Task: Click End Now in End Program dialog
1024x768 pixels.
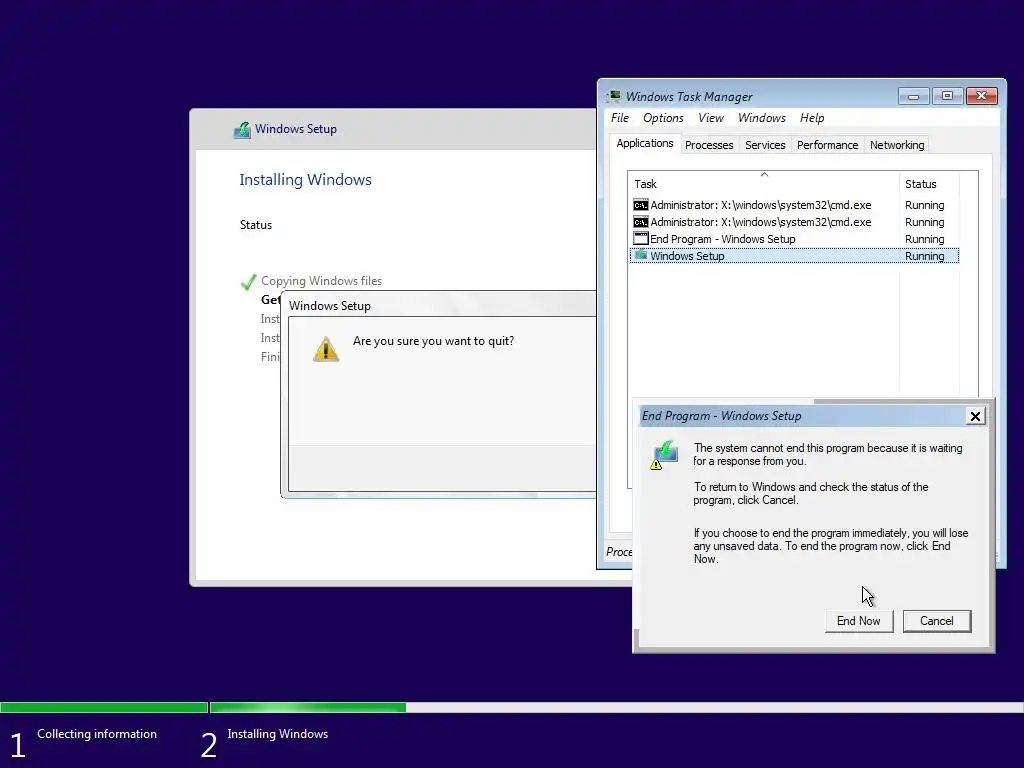Action: [859, 621]
